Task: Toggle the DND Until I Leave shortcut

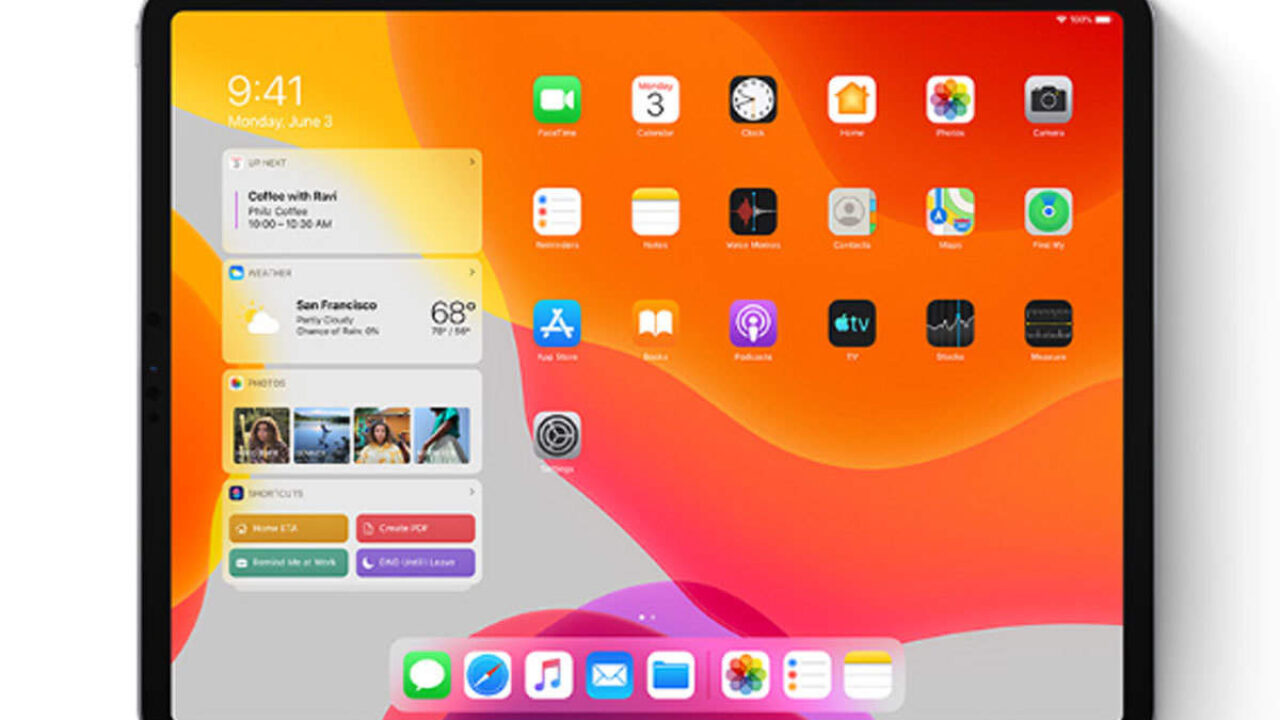Action: coord(415,562)
